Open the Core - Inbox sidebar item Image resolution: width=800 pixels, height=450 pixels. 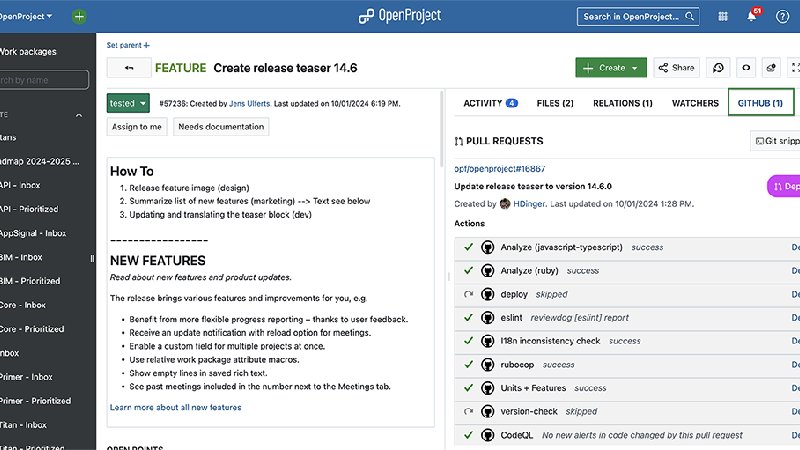click(x=23, y=305)
